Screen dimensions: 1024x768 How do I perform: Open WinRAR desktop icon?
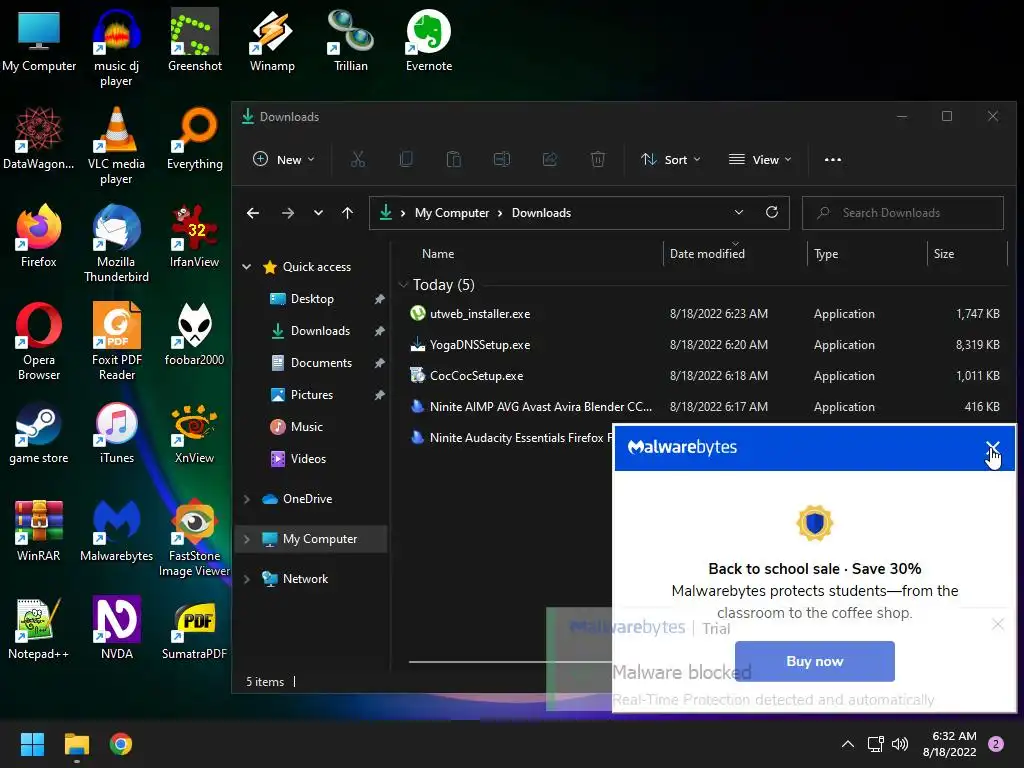pyautogui.click(x=39, y=530)
